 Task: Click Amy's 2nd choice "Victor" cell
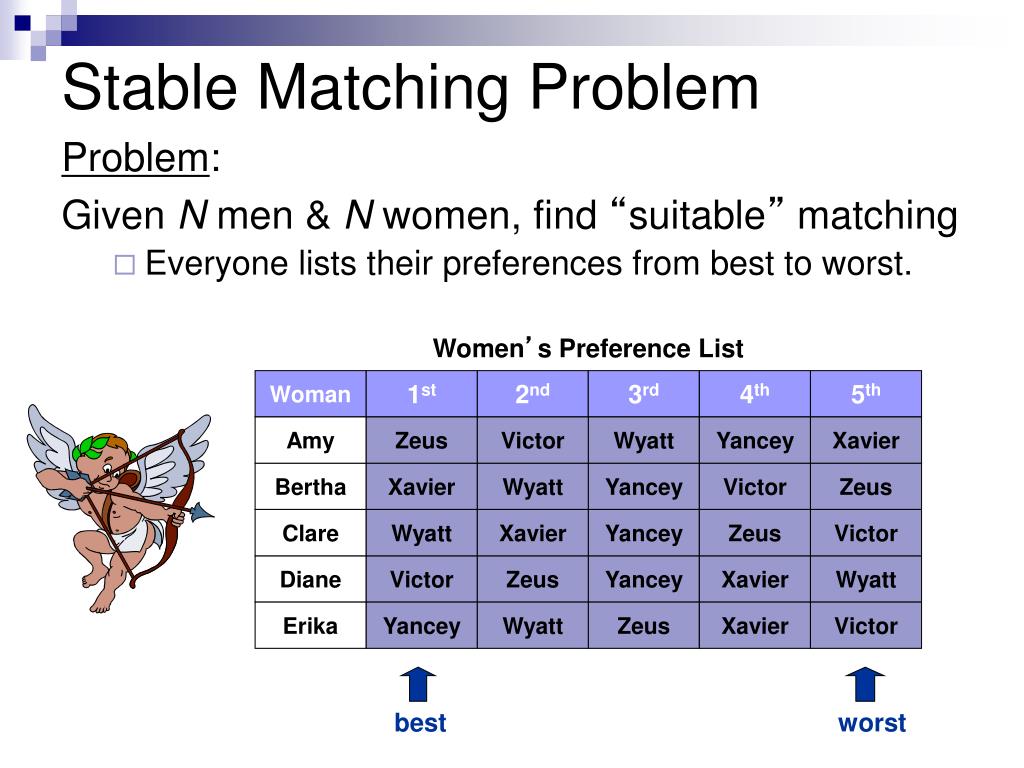click(532, 441)
